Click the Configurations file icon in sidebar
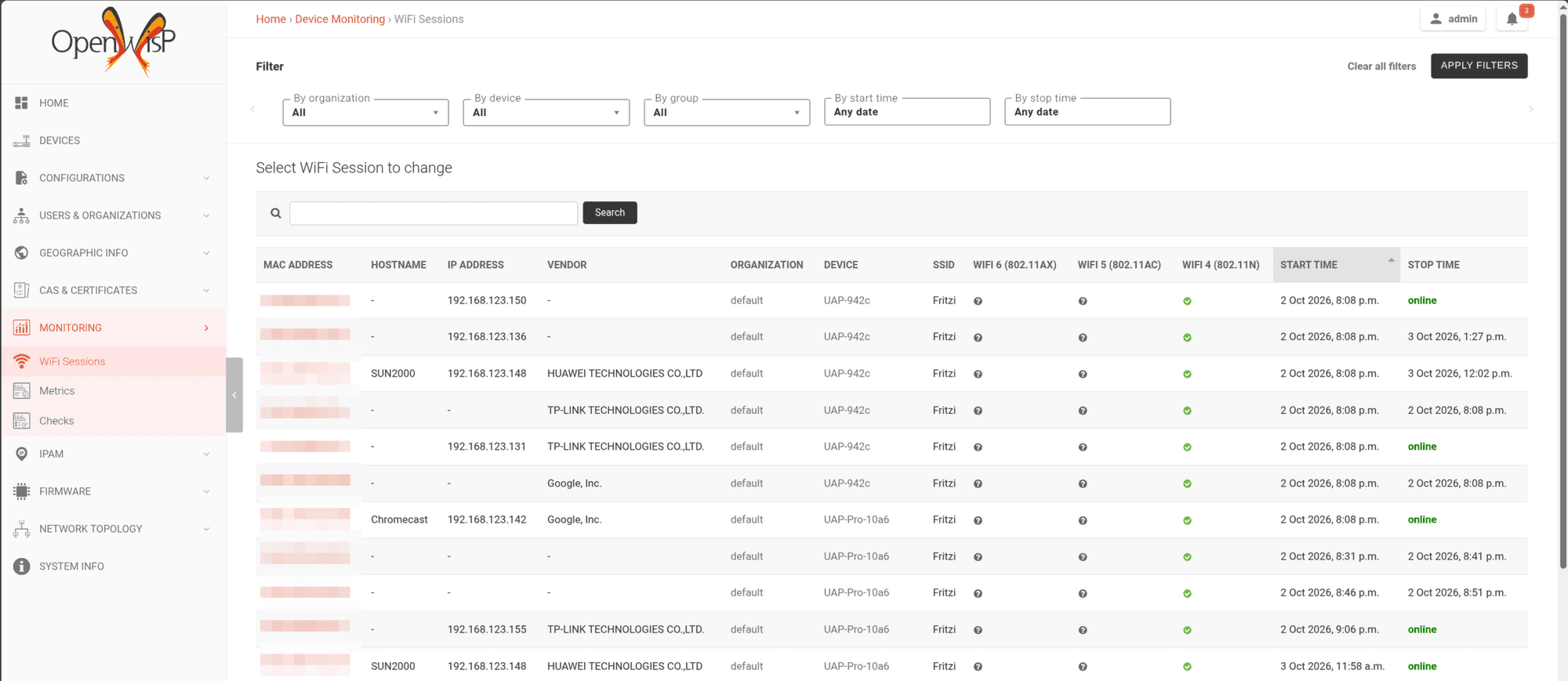 click(21, 178)
